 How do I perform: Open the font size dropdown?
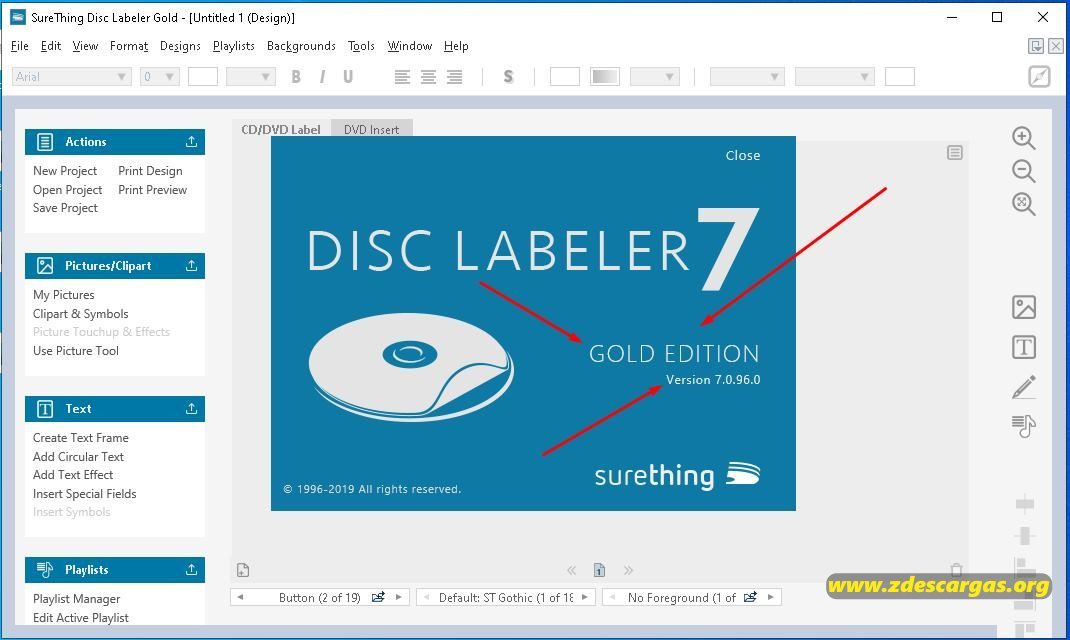pos(160,76)
